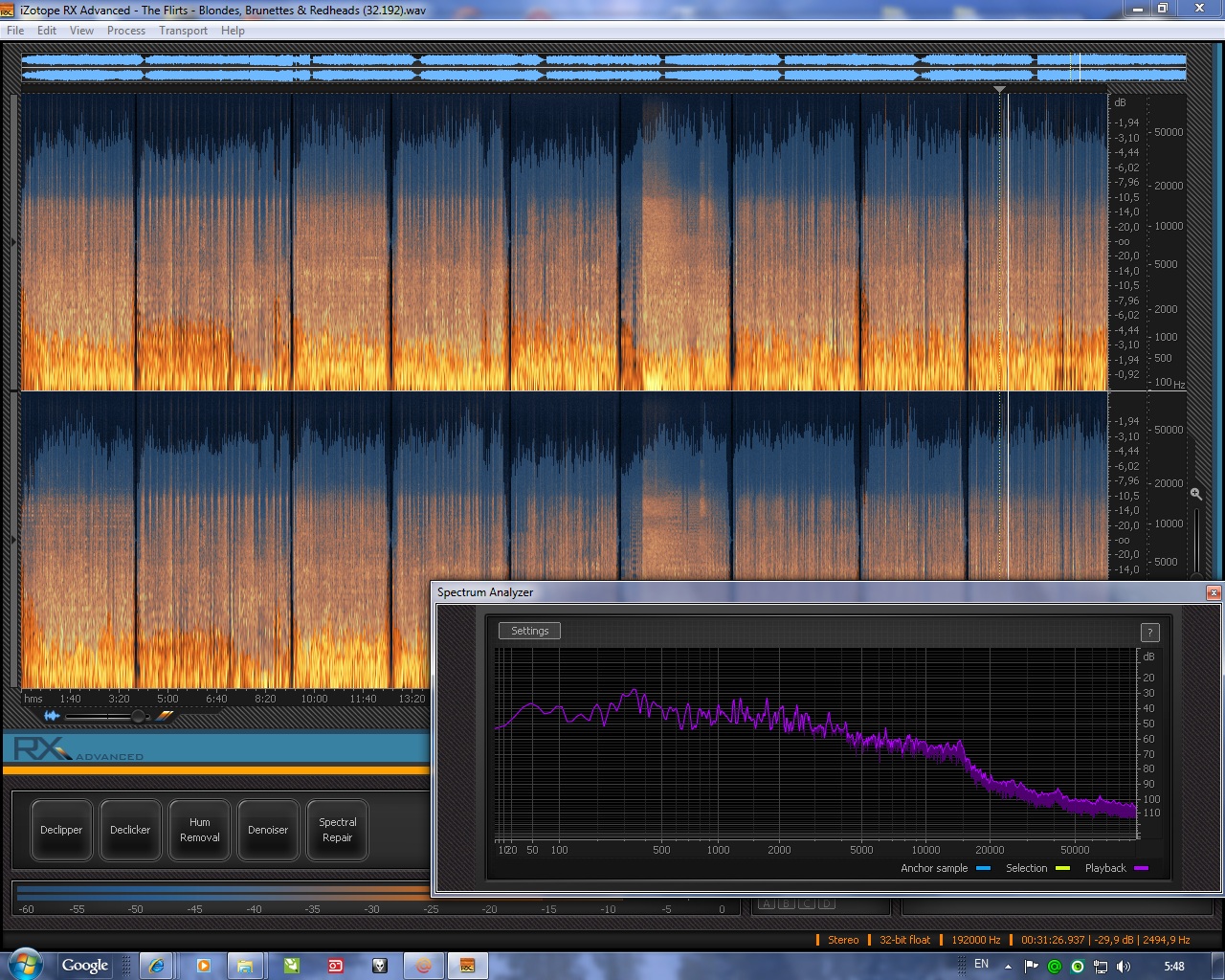The height and width of the screenshot is (980, 1225).
Task: Open the View menu
Action: (x=81, y=31)
